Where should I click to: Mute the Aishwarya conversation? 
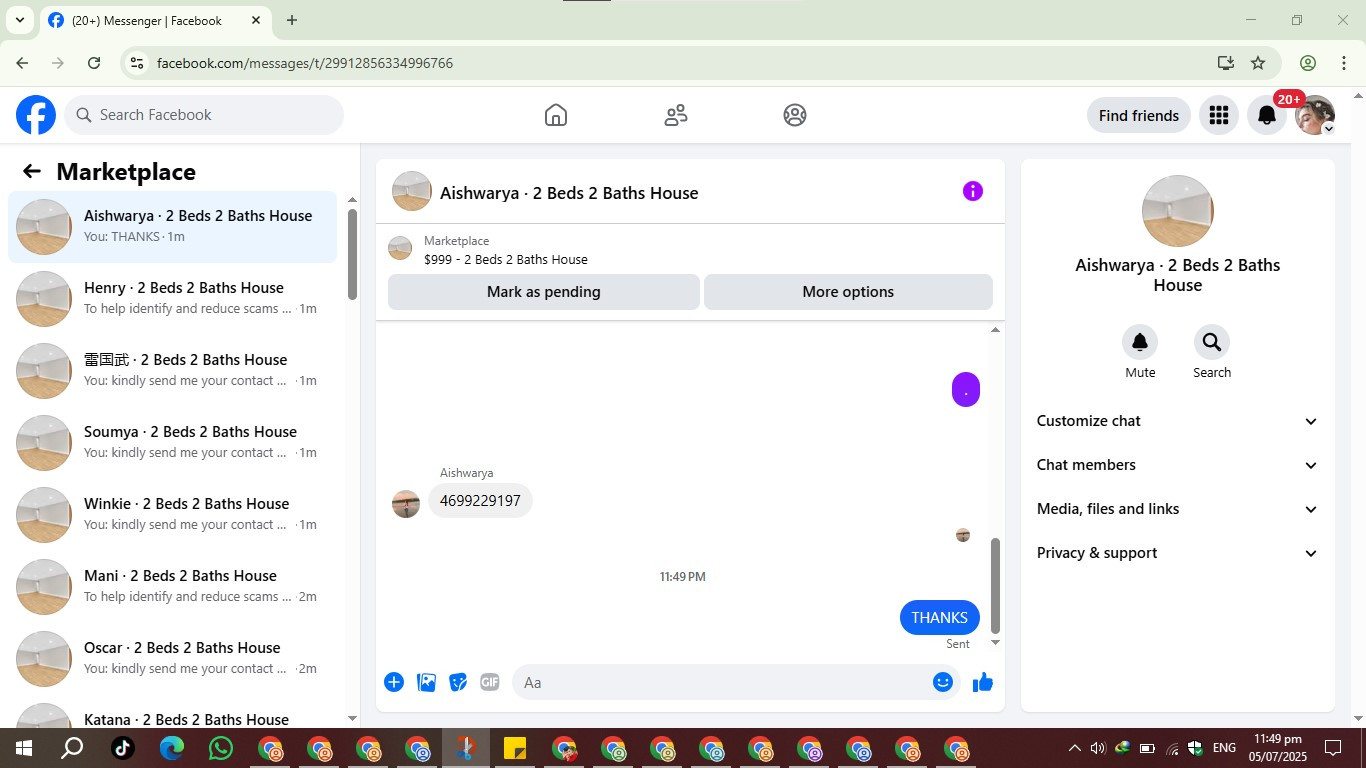click(x=1140, y=342)
